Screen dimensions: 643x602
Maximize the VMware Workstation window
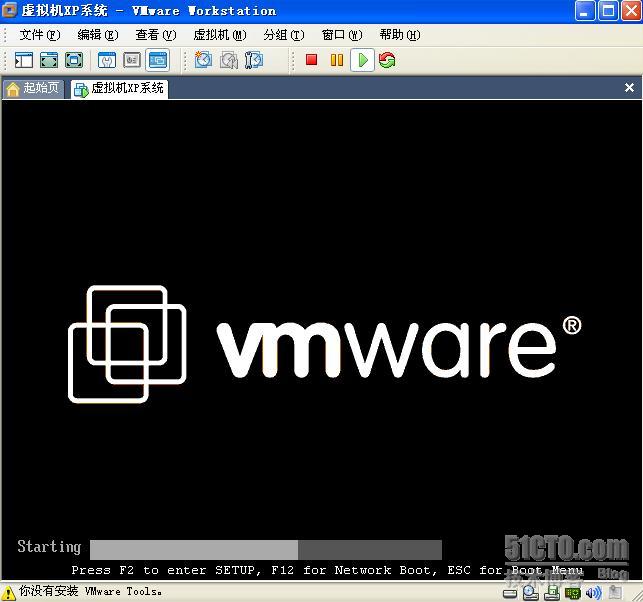608,11
